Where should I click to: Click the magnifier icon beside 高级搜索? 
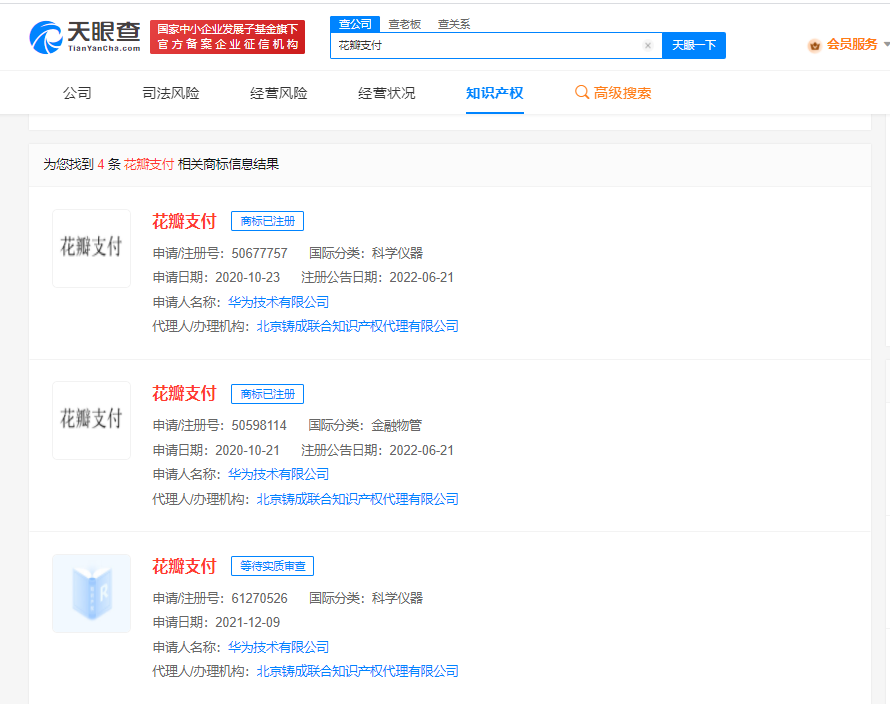tap(580, 91)
